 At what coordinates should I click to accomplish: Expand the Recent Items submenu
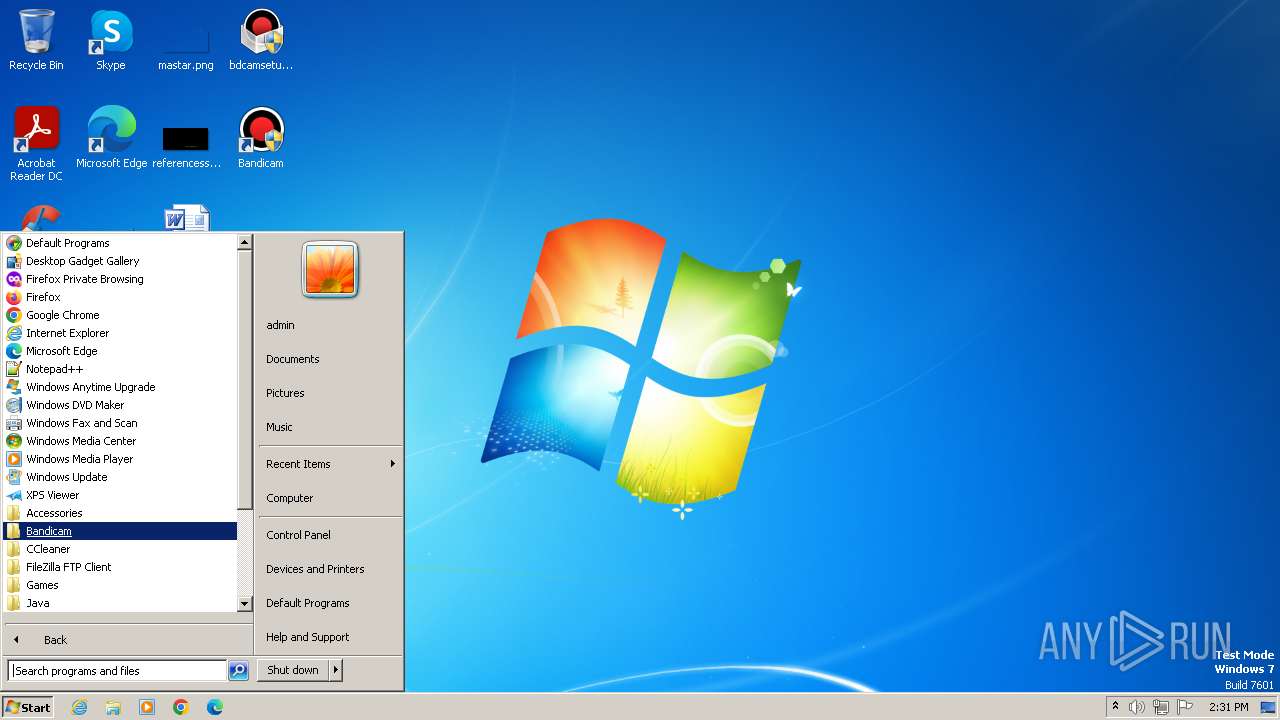330,464
